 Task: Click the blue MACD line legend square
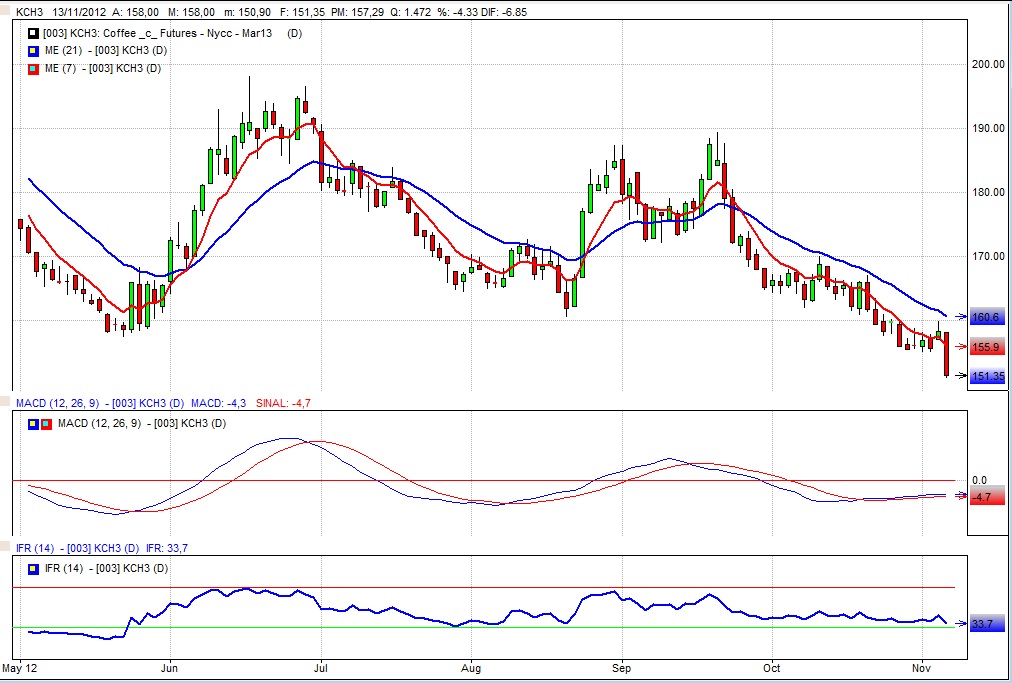click(34, 424)
